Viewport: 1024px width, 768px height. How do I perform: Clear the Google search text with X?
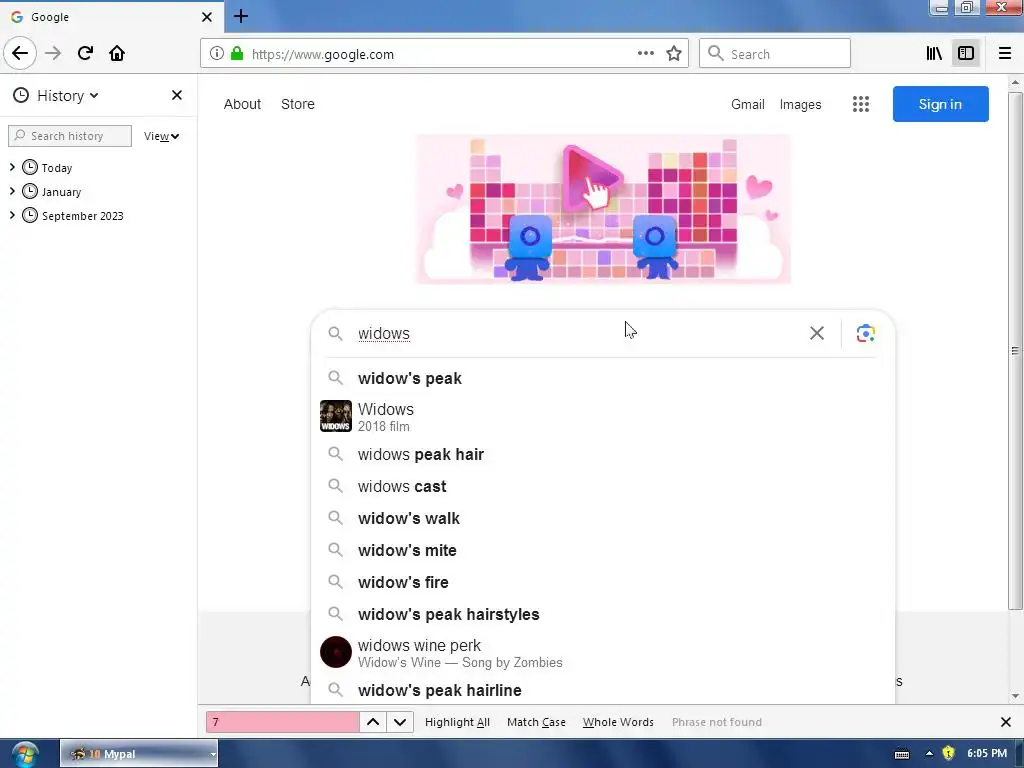(816, 333)
